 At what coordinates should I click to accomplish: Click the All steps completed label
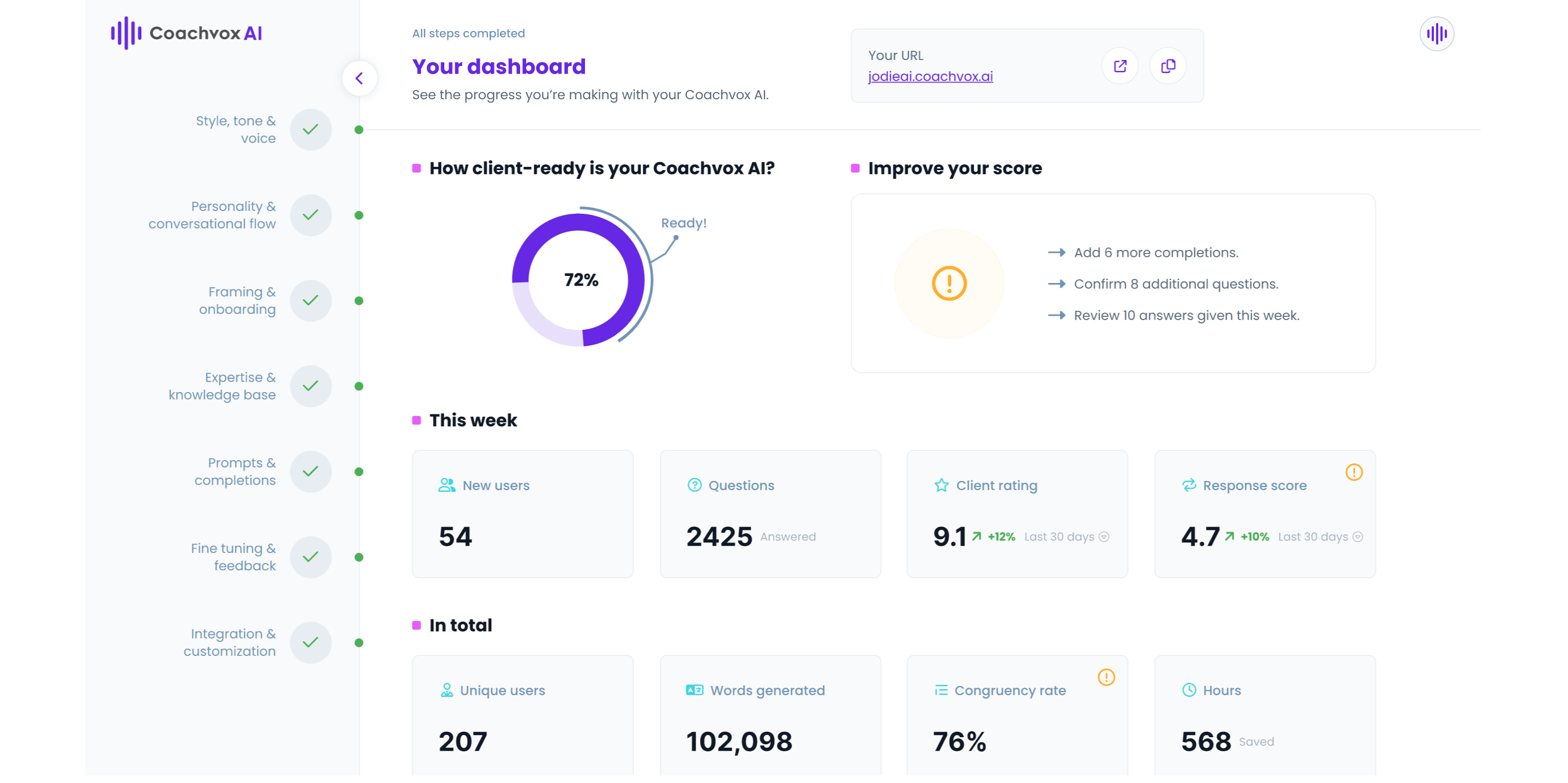tap(468, 33)
